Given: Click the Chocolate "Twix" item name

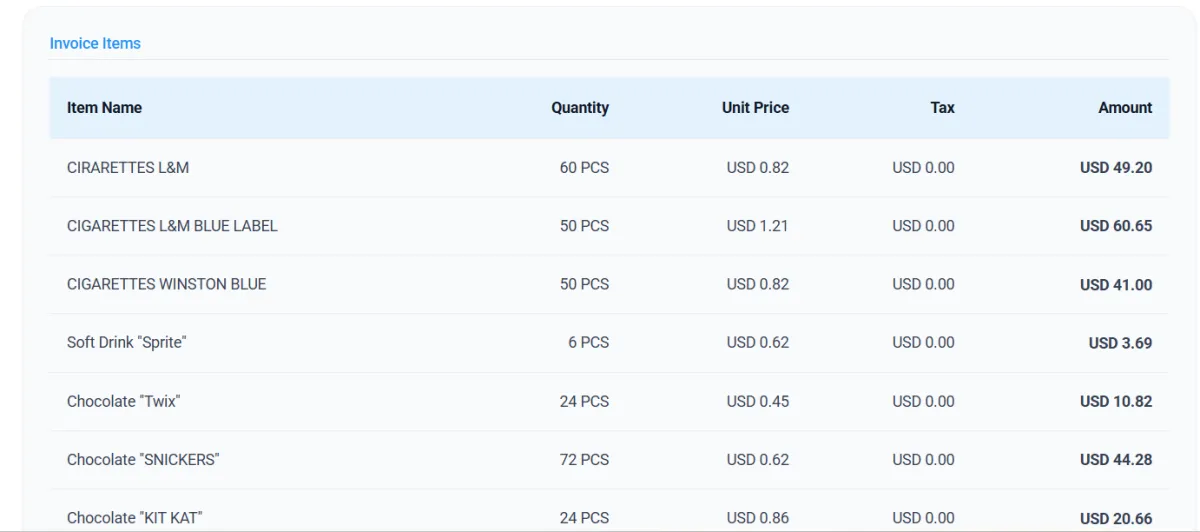Looking at the screenshot, I should click(x=123, y=401).
